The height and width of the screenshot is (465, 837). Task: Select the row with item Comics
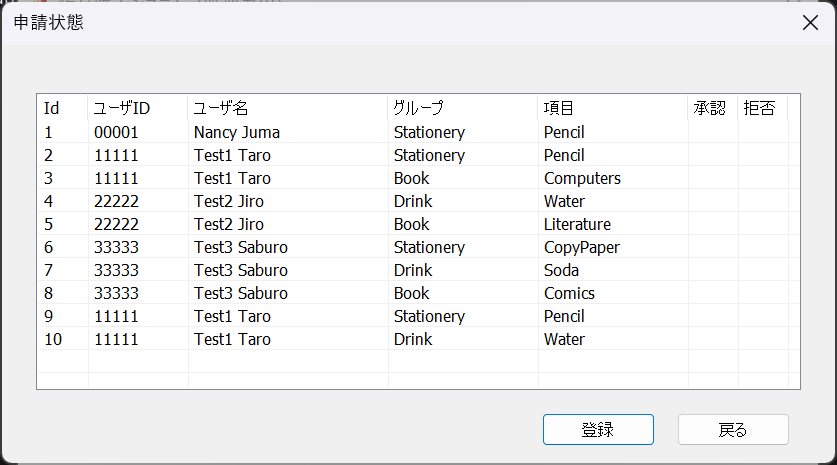(x=569, y=293)
